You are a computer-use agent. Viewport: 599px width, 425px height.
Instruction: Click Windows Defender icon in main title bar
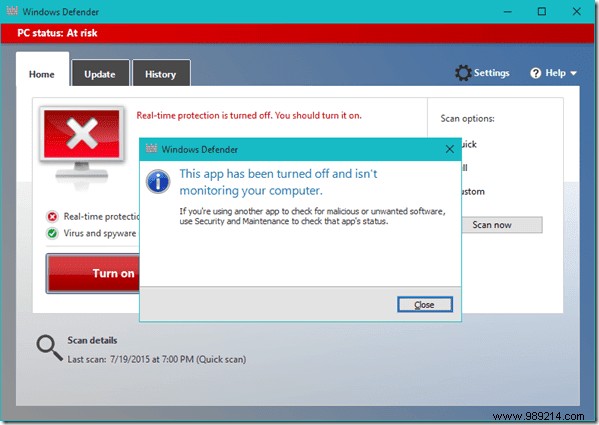[12, 11]
